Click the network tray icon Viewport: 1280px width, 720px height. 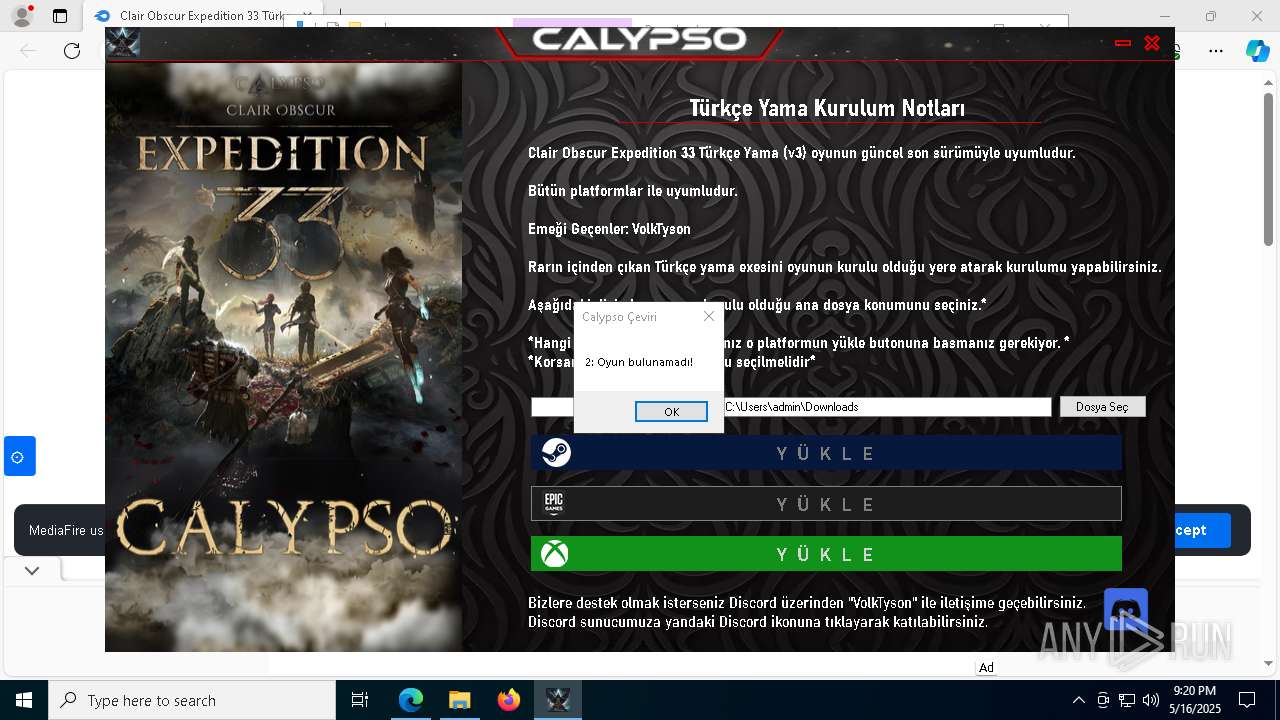pos(1127,700)
